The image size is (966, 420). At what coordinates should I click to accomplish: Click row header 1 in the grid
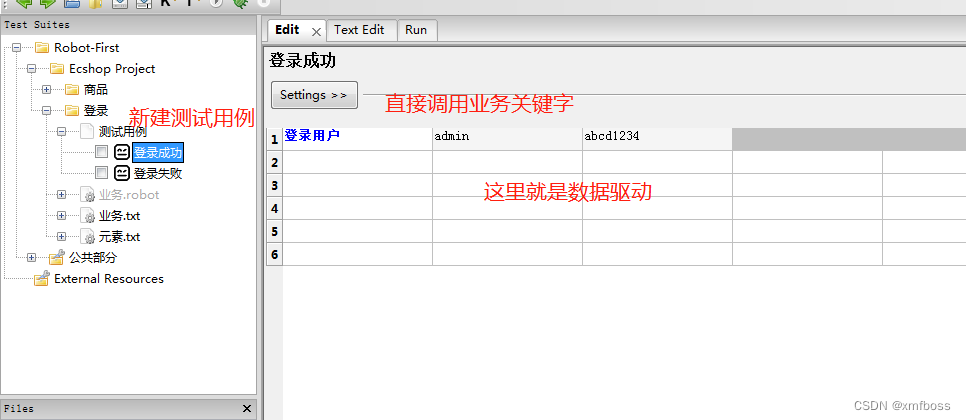coord(275,139)
